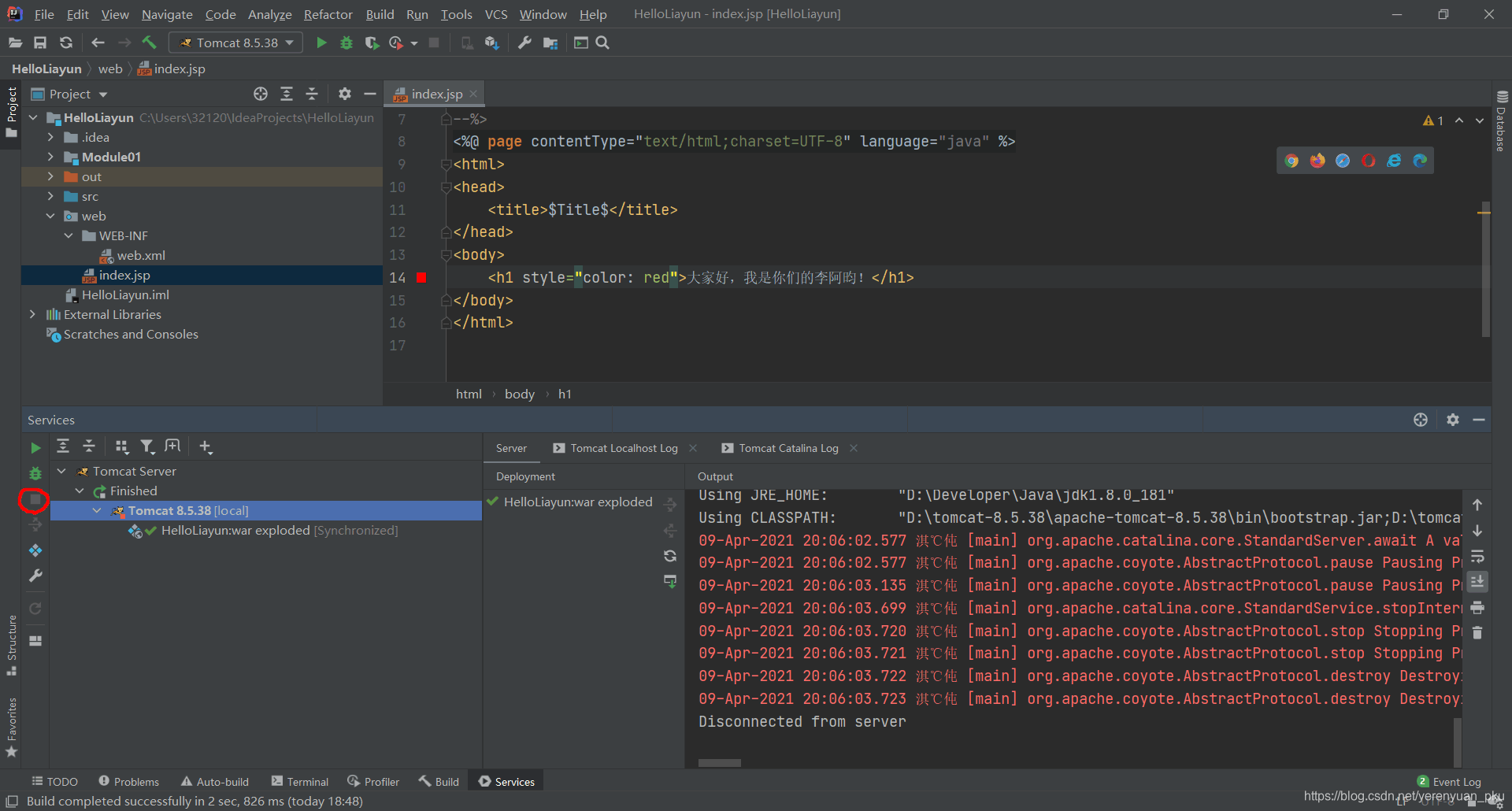
Task: Open the Navigate menu
Action: point(167,14)
